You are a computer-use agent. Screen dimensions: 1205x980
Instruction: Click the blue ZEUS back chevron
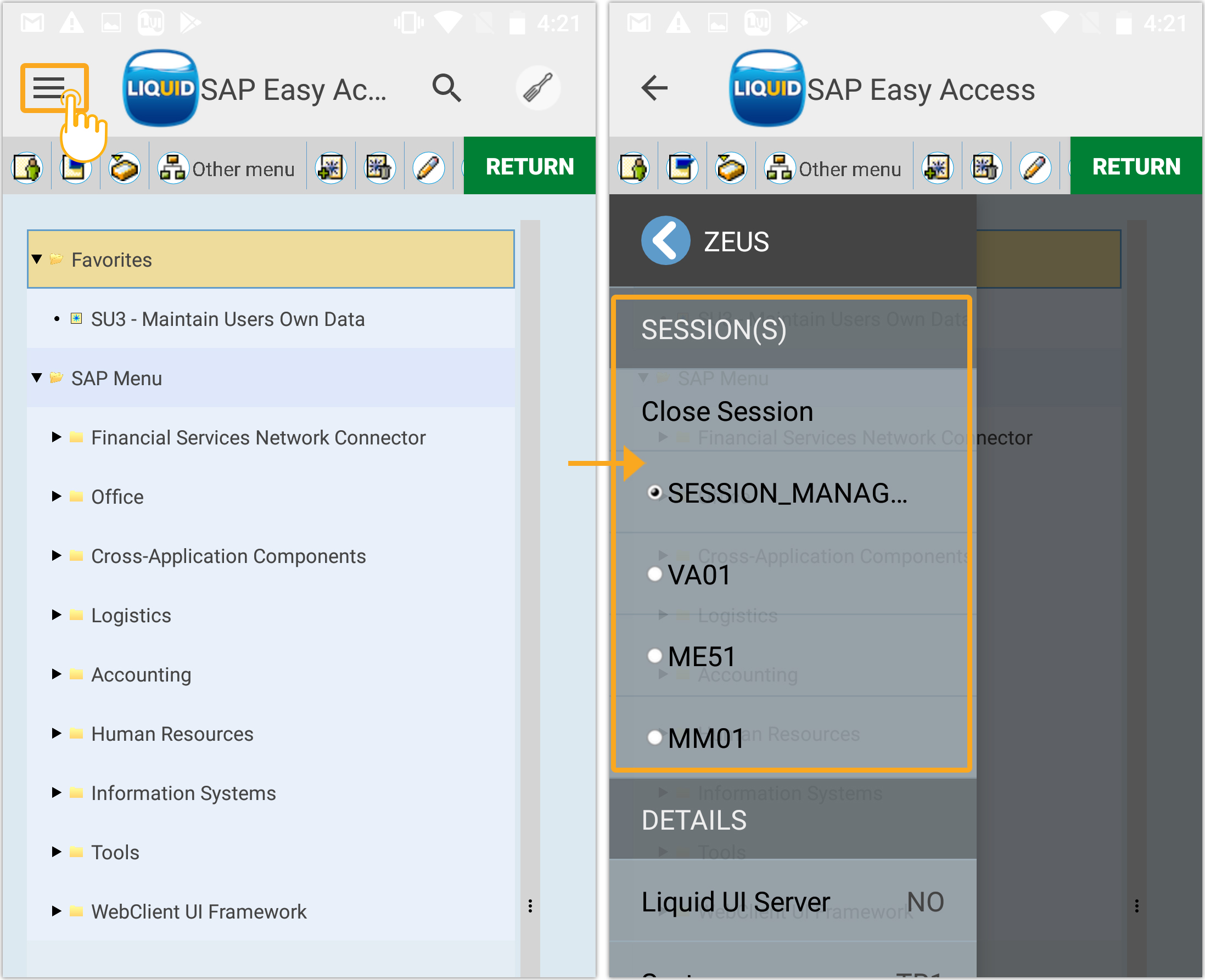pos(666,241)
